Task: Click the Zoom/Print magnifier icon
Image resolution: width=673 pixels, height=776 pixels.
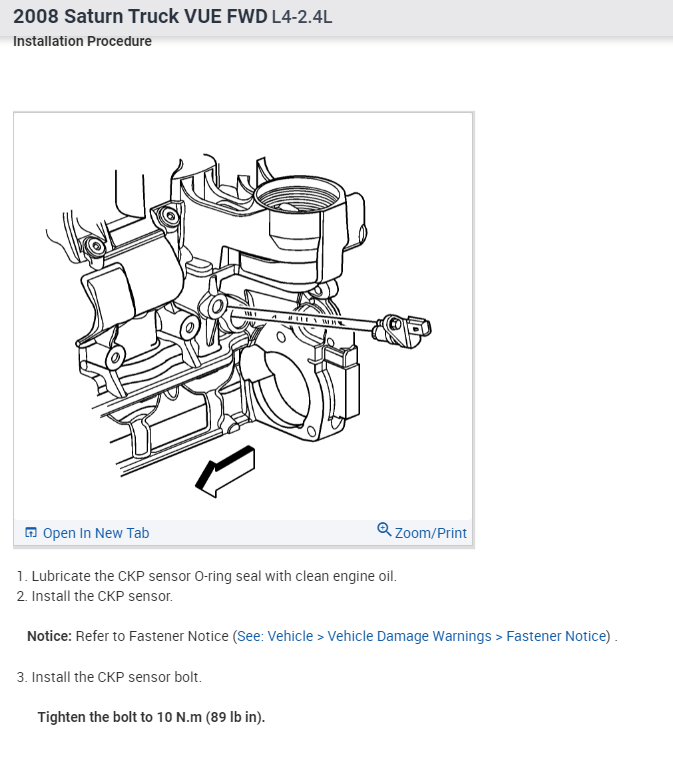Action: (384, 530)
